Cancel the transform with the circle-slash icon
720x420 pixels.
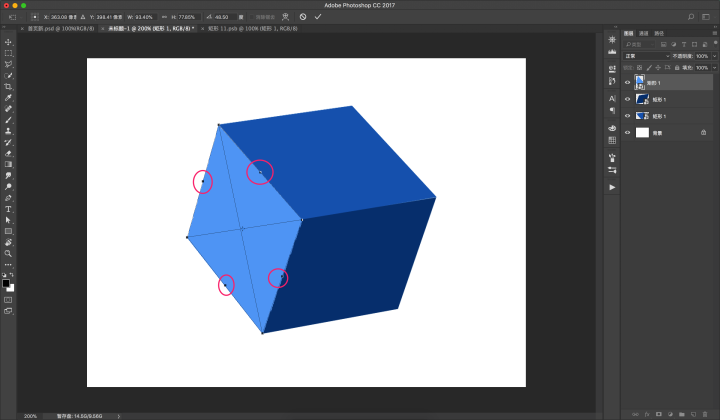(302, 17)
